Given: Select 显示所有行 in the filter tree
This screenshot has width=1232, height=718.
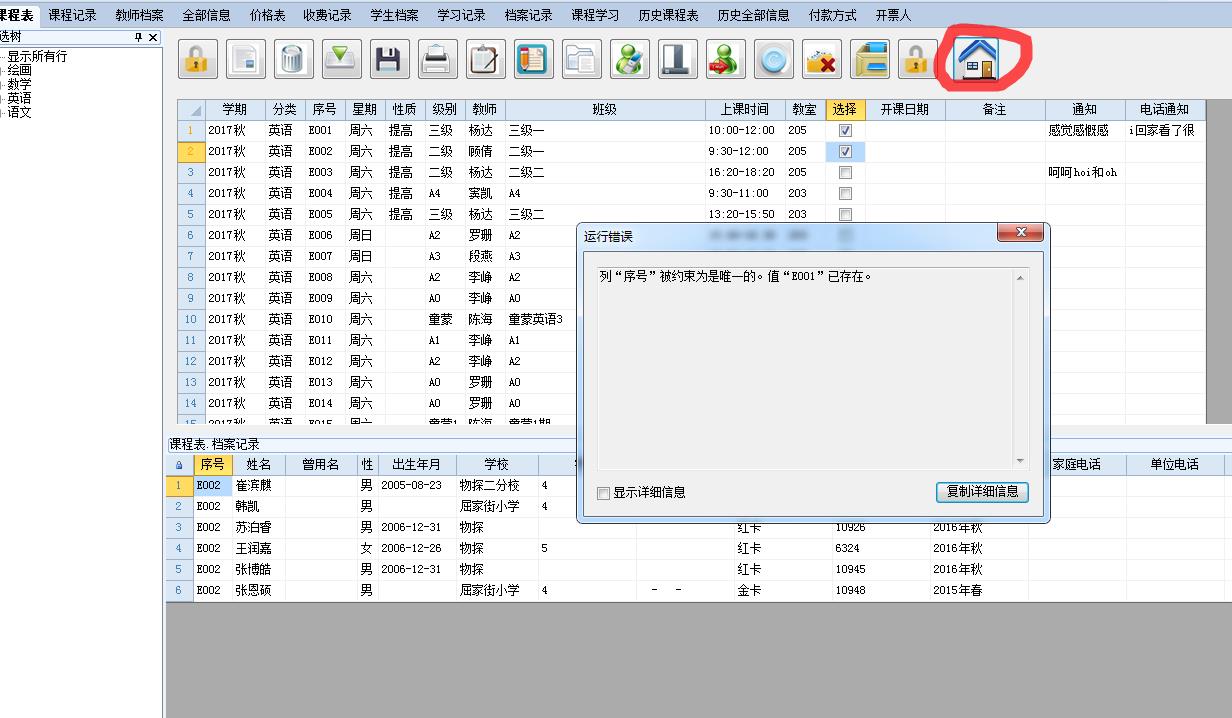Looking at the screenshot, I should 37,56.
